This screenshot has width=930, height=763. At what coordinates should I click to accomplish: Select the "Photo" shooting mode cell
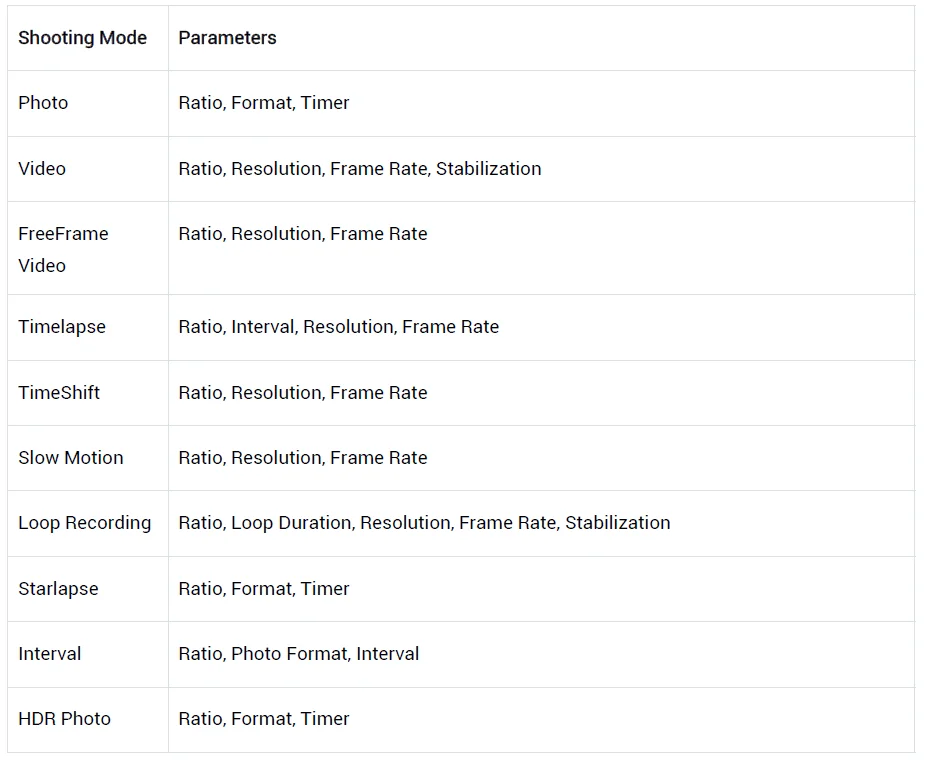[43, 103]
